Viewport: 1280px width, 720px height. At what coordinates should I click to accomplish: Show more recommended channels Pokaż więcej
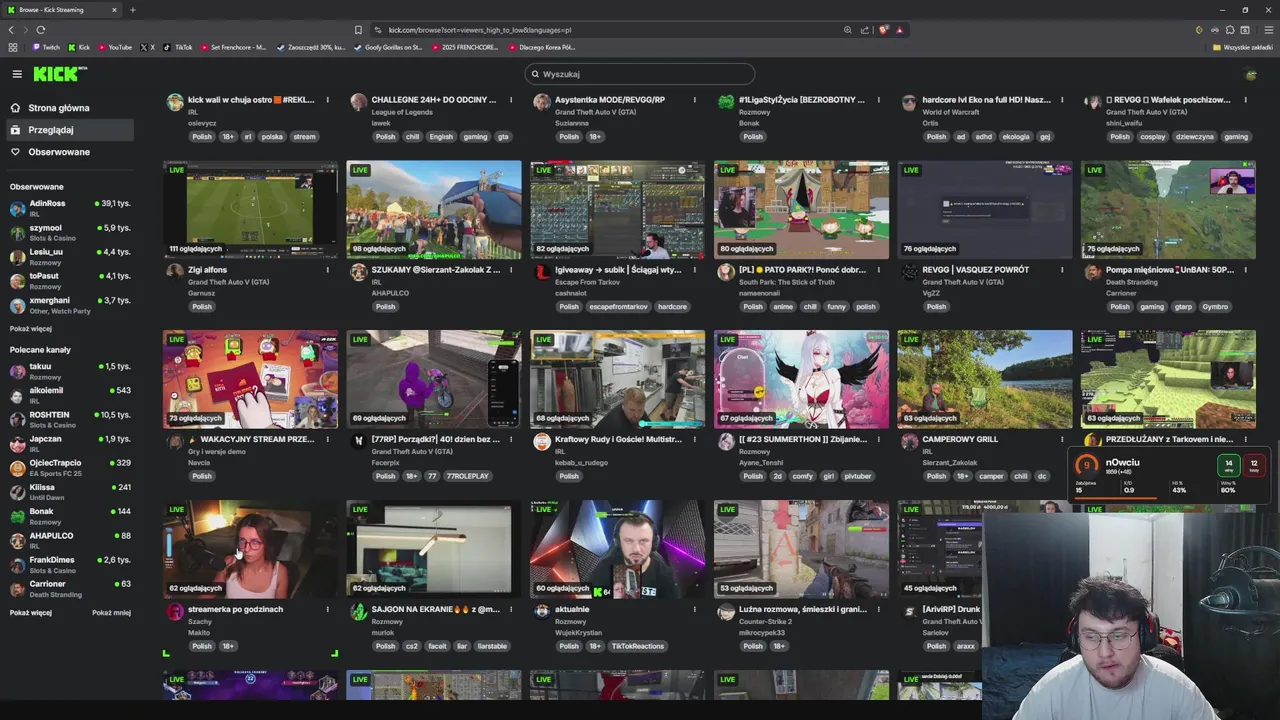point(31,612)
